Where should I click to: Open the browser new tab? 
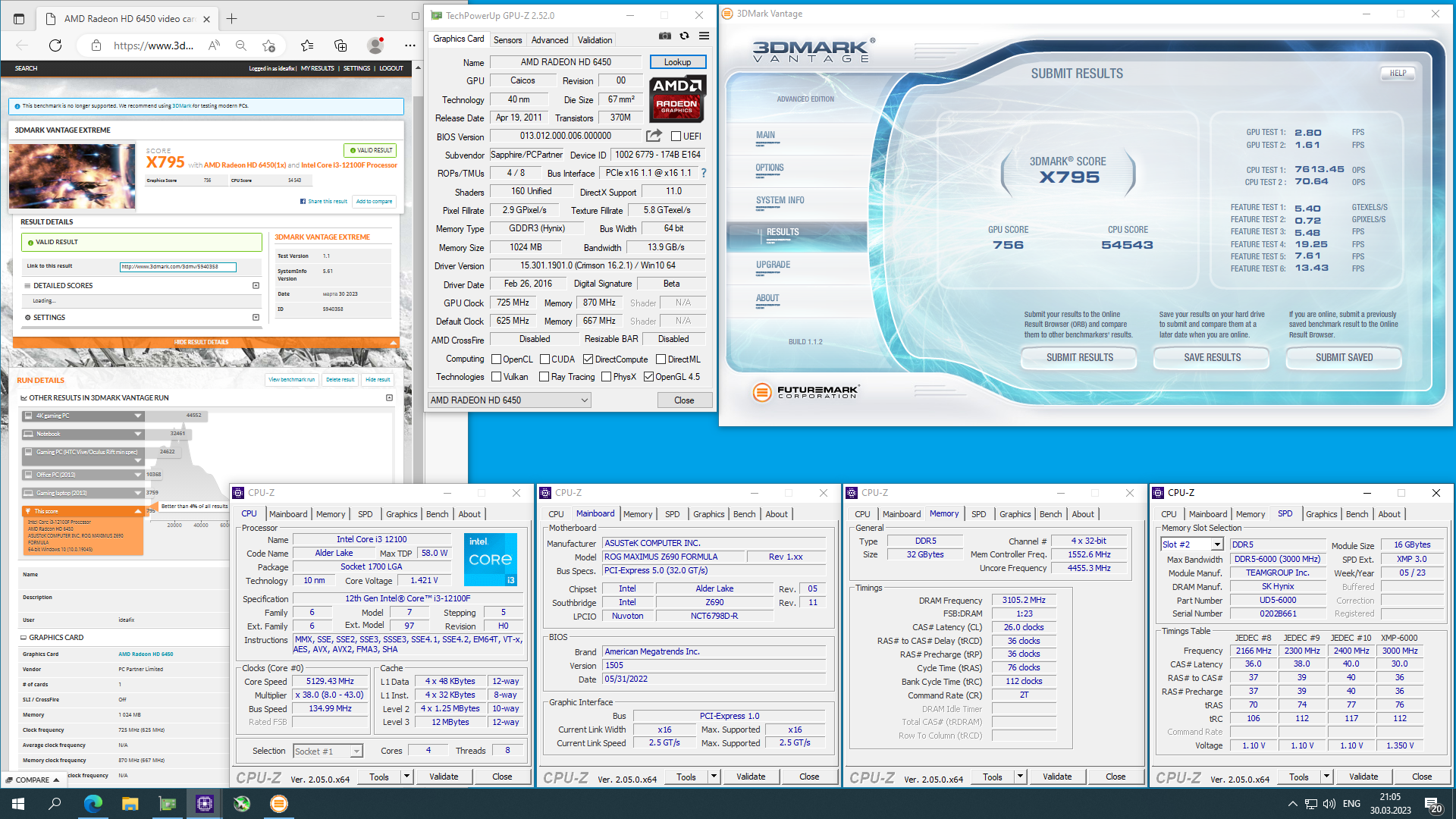(x=231, y=18)
